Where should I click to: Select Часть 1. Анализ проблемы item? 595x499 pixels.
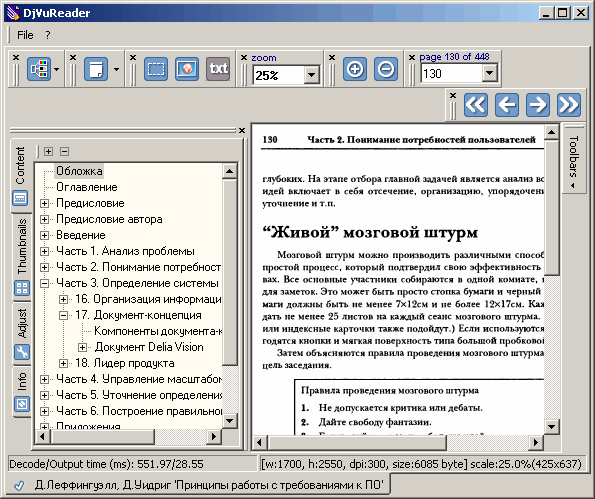[x=125, y=251]
